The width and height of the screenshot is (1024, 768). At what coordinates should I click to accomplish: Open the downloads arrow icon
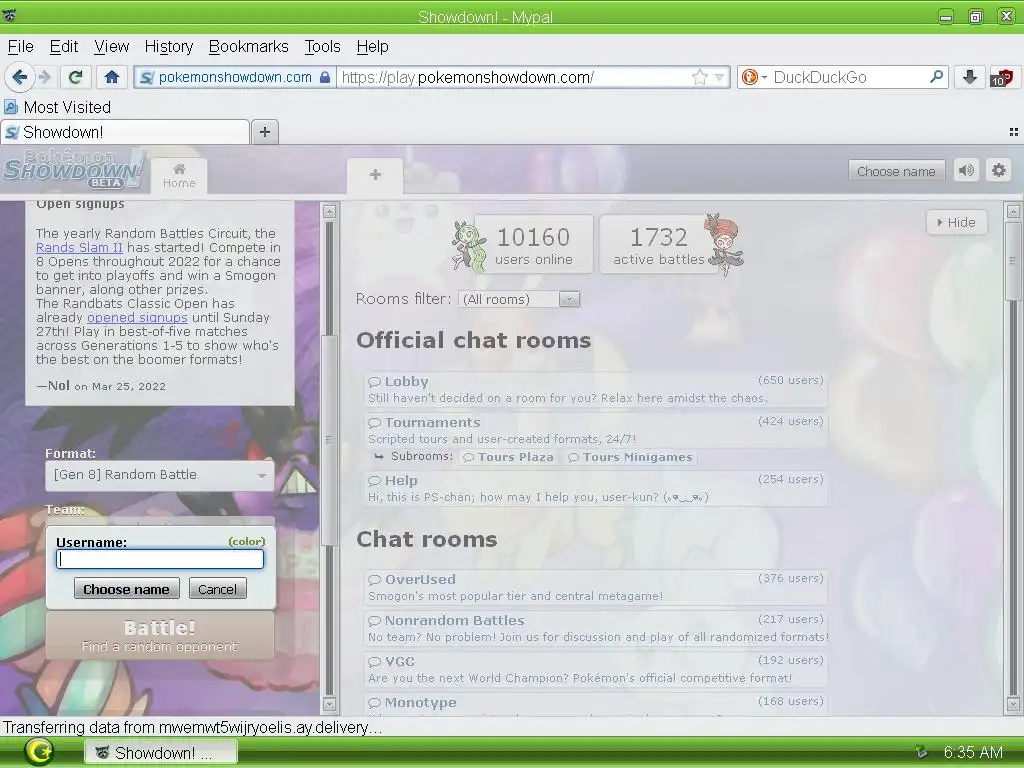[x=970, y=77]
